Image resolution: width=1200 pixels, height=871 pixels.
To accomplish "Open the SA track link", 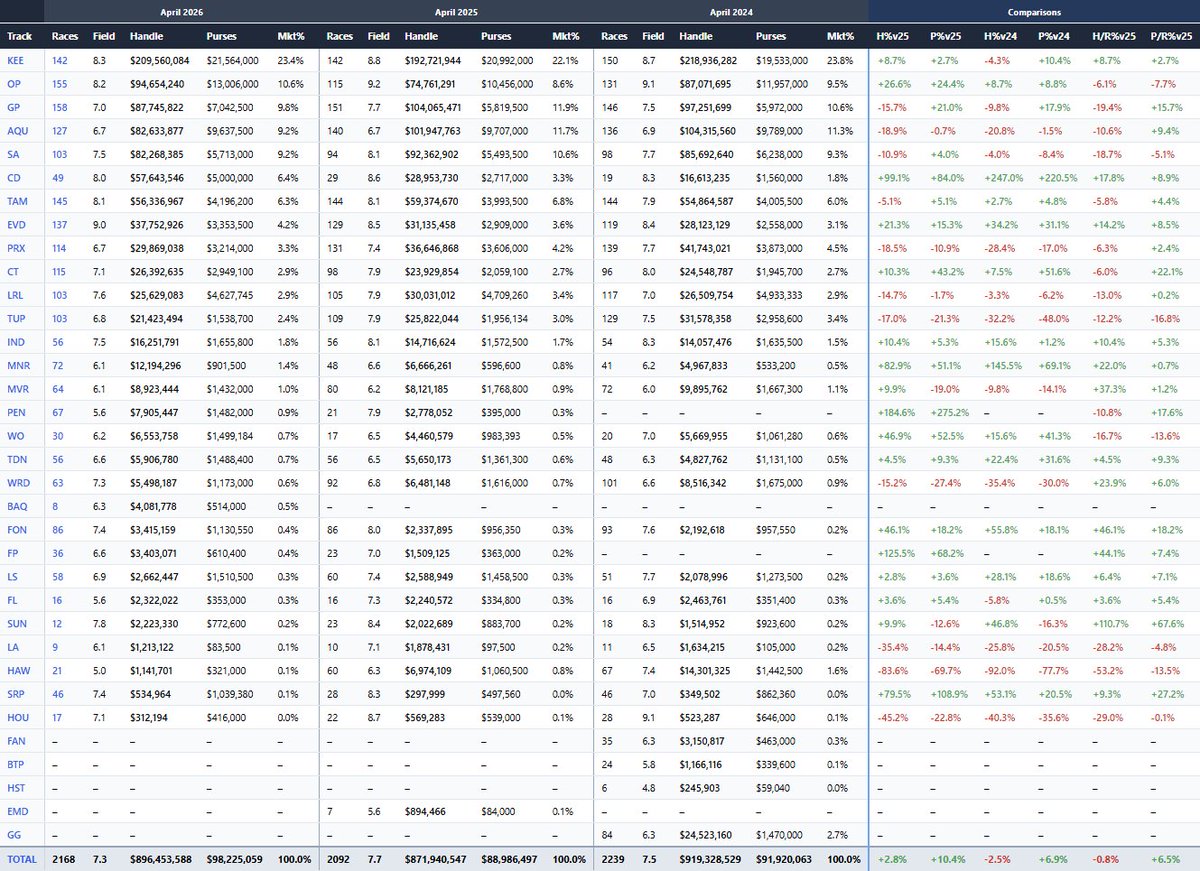I will click(x=13, y=153).
